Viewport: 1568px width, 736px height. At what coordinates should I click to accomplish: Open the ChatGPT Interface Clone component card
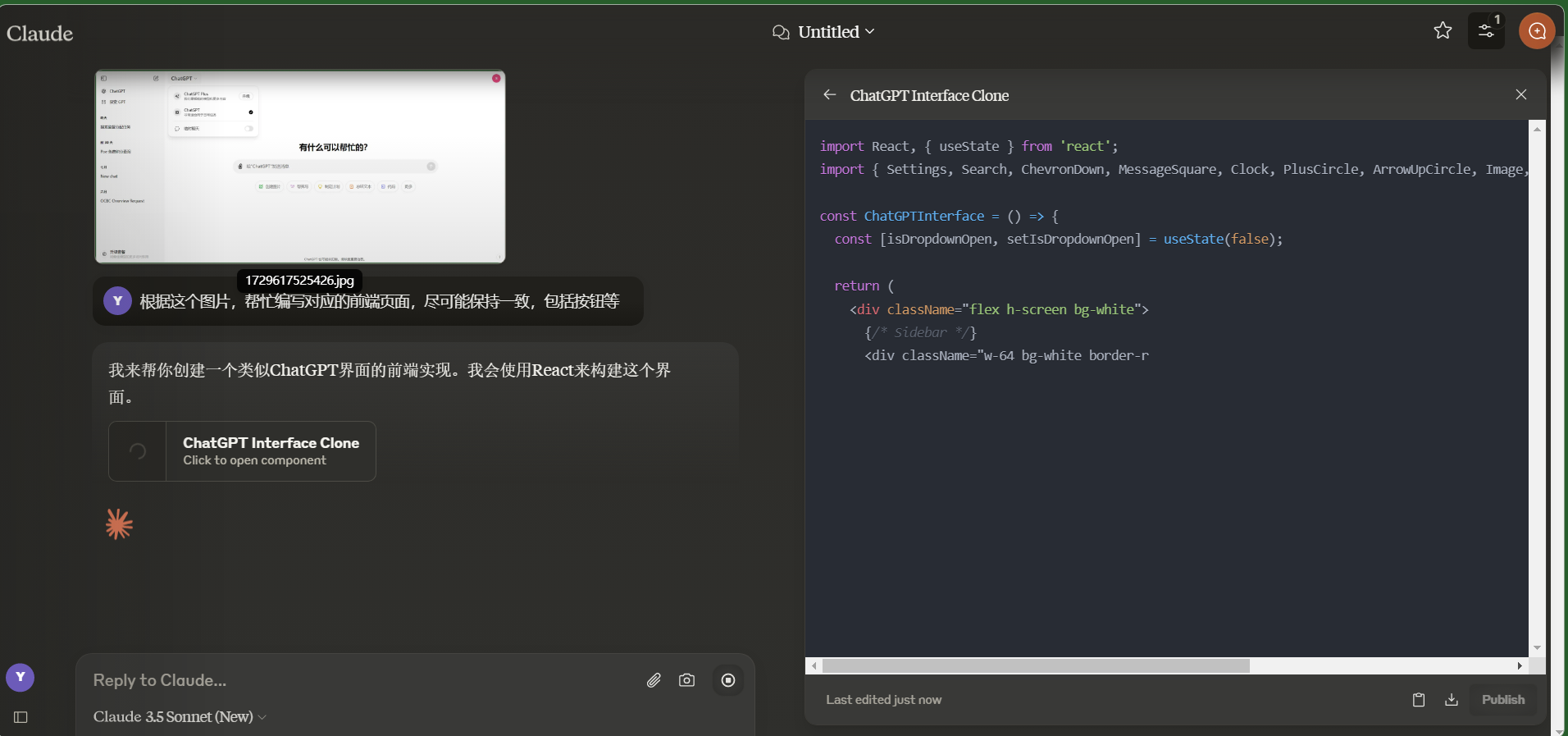(x=242, y=451)
